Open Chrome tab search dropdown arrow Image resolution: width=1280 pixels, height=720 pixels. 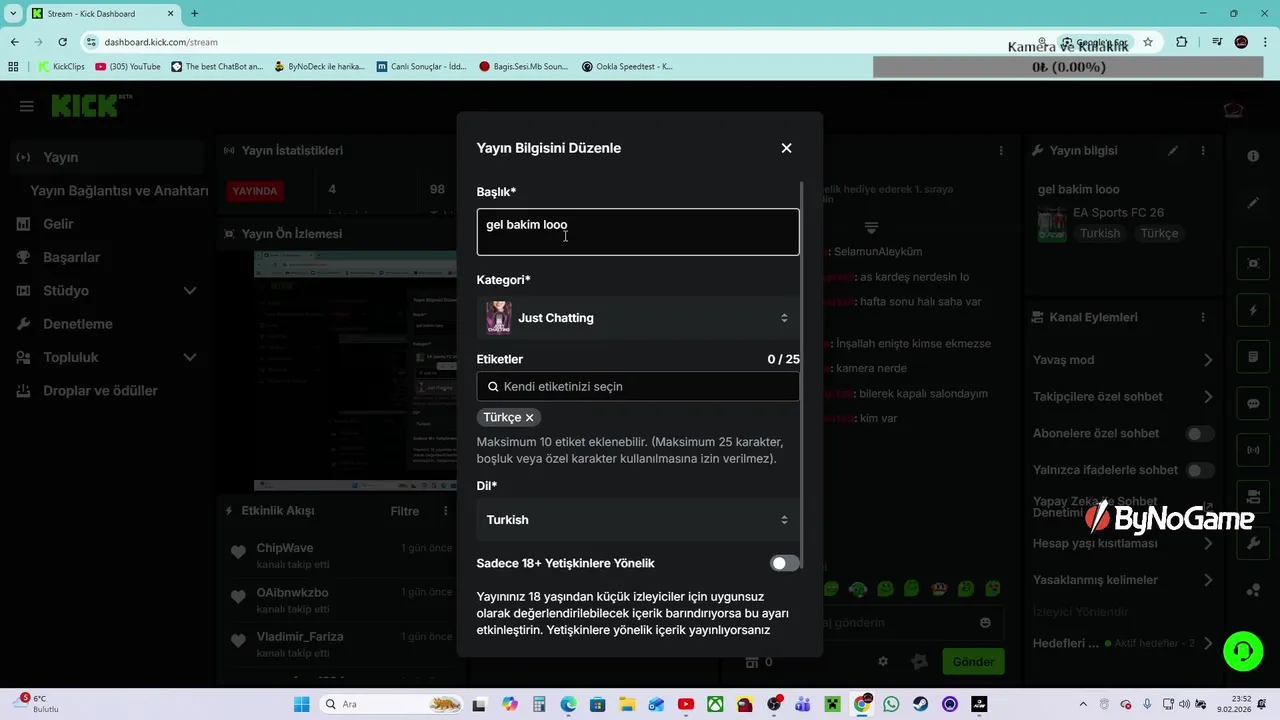click(x=13, y=13)
